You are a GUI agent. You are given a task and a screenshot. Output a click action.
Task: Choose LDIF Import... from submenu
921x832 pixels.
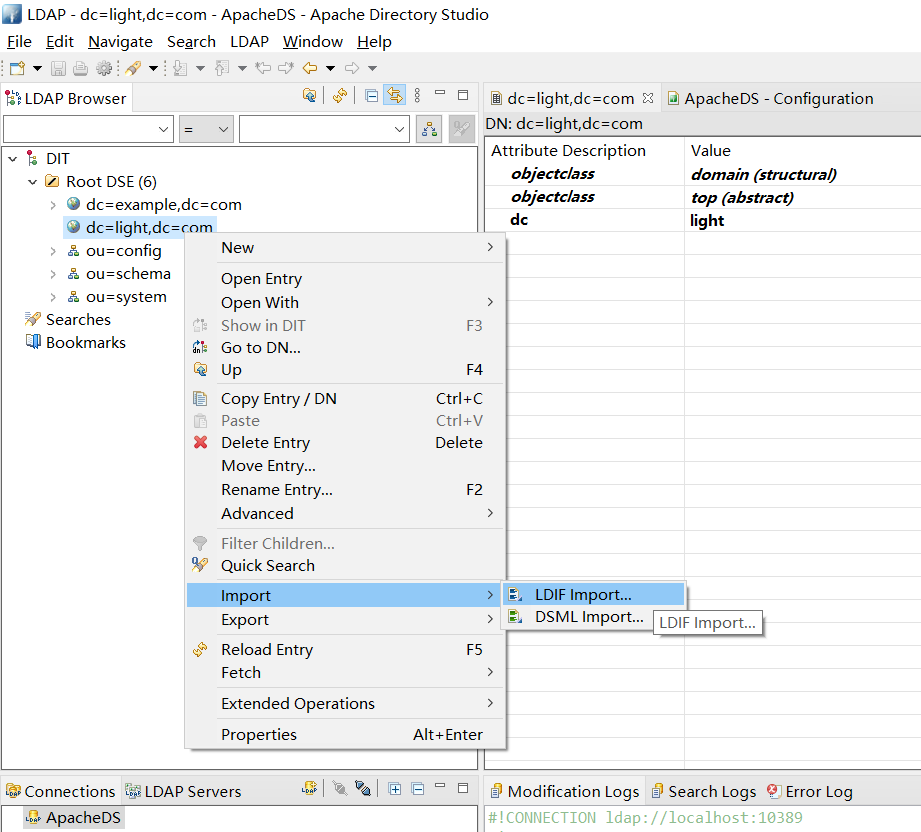coord(583,595)
